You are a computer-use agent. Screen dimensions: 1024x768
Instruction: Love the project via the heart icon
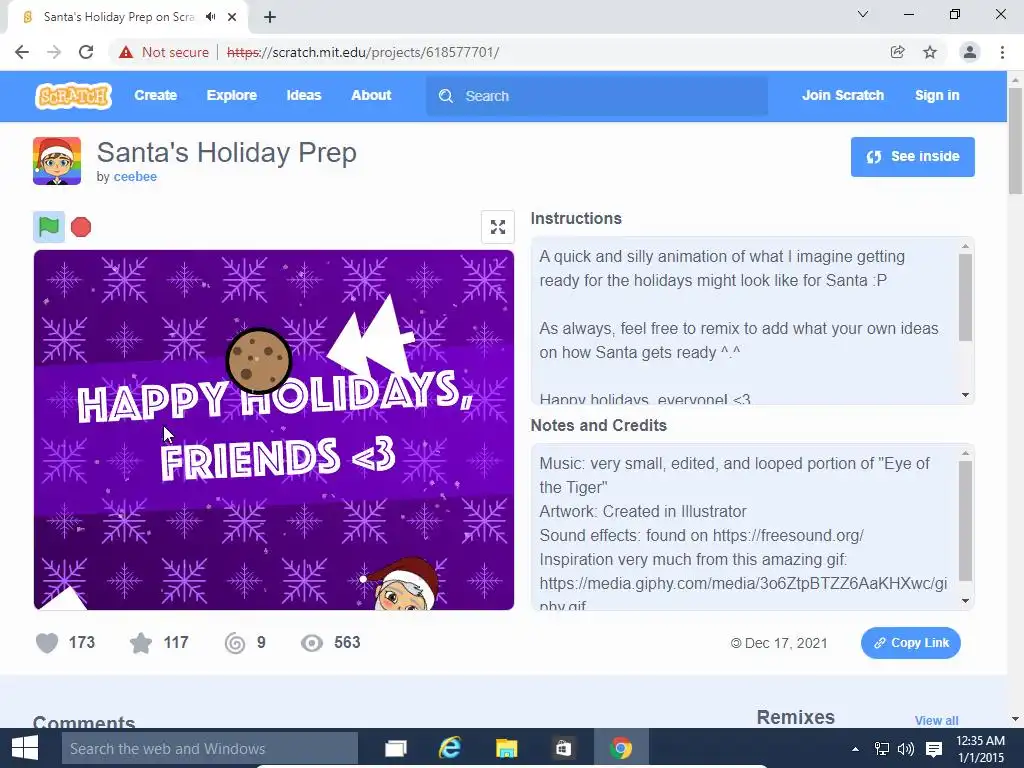[47, 643]
